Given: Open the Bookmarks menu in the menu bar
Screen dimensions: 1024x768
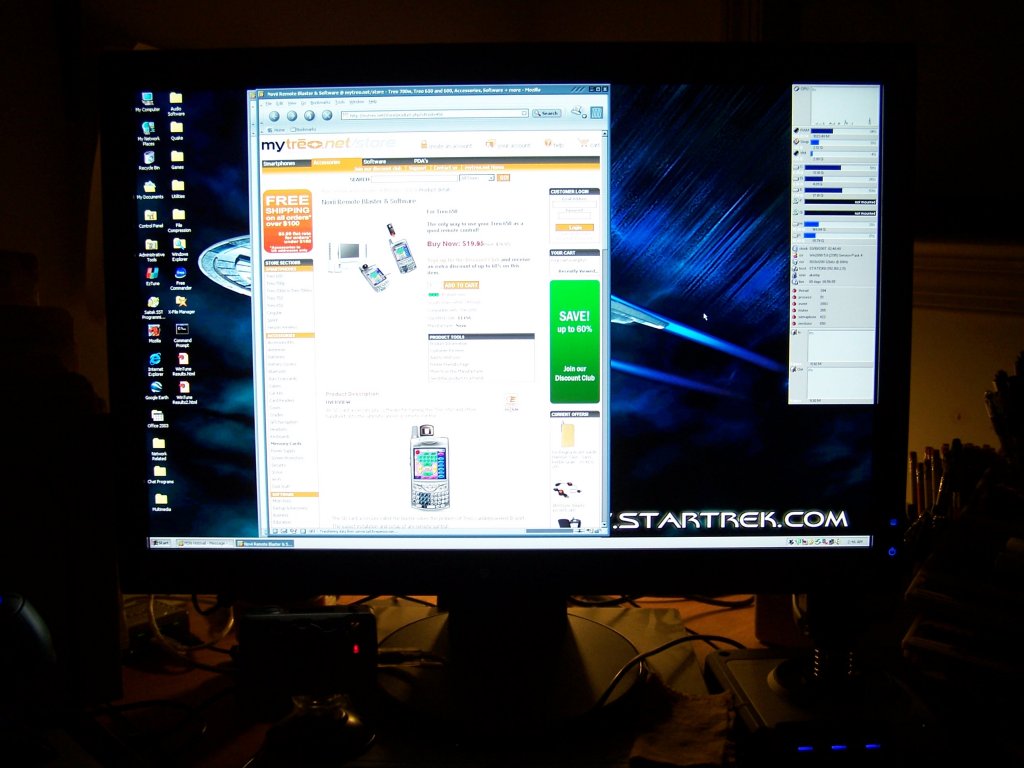Looking at the screenshot, I should point(320,103).
